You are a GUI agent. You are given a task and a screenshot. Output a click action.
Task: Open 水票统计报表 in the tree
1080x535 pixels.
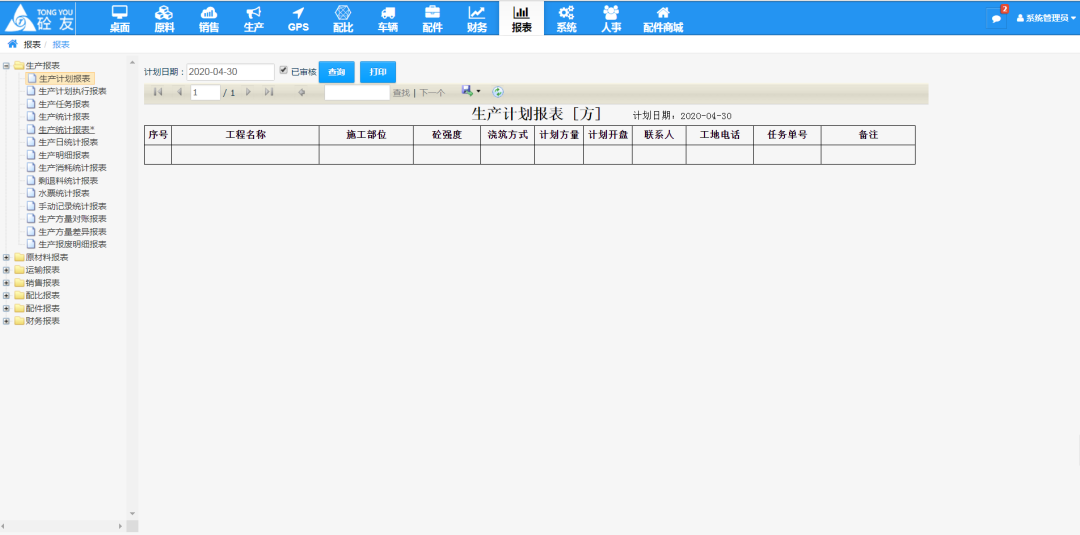tap(64, 193)
